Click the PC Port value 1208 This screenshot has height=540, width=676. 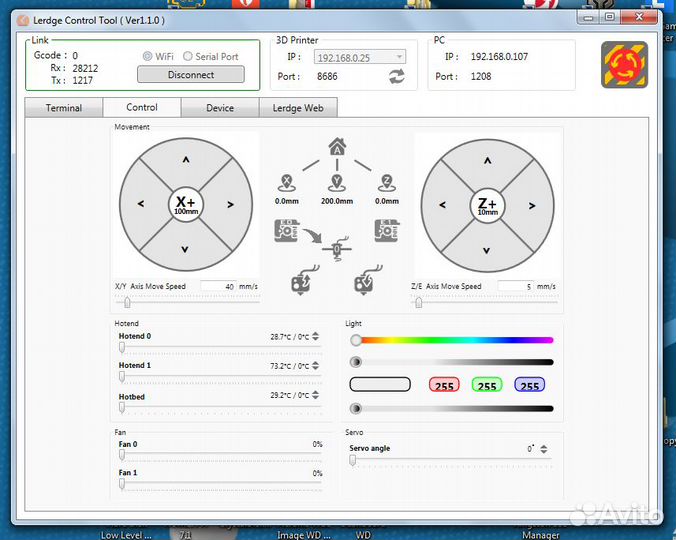(x=481, y=77)
